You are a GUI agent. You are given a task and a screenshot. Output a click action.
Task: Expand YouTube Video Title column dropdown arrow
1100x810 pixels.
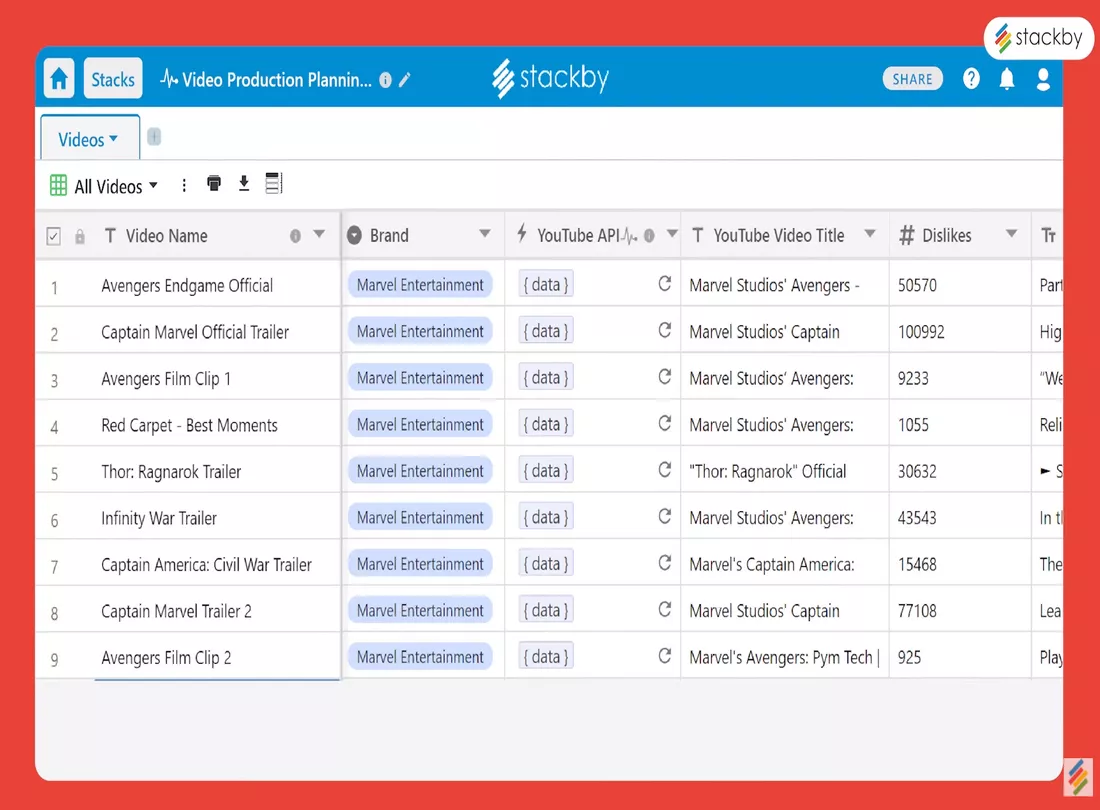pyautogui.click(x=870, y=234)
